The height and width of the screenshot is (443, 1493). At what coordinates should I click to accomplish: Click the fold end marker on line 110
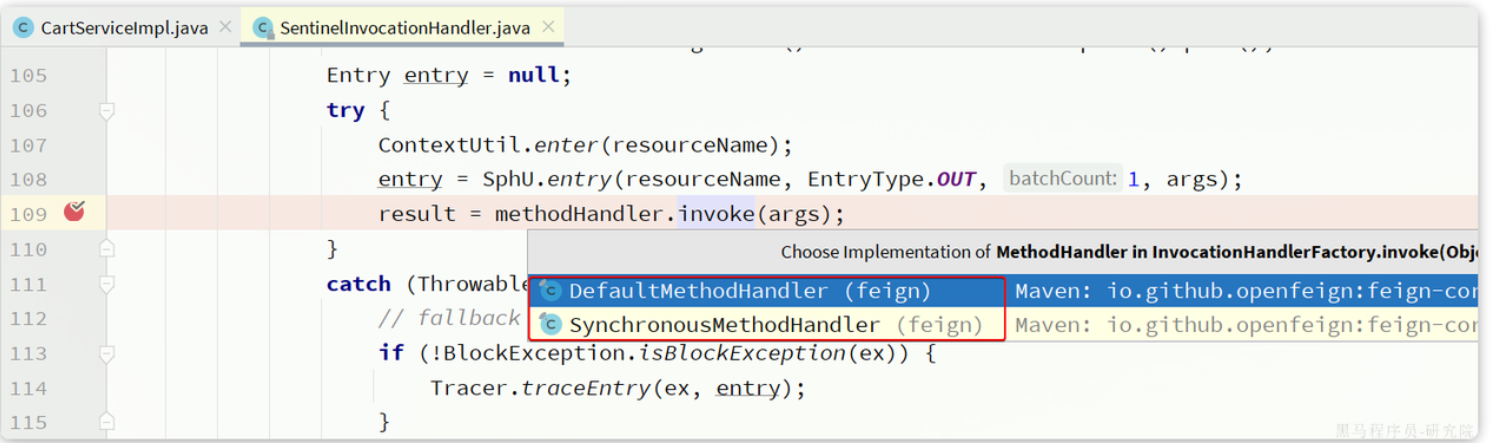[x=107, y=249]
